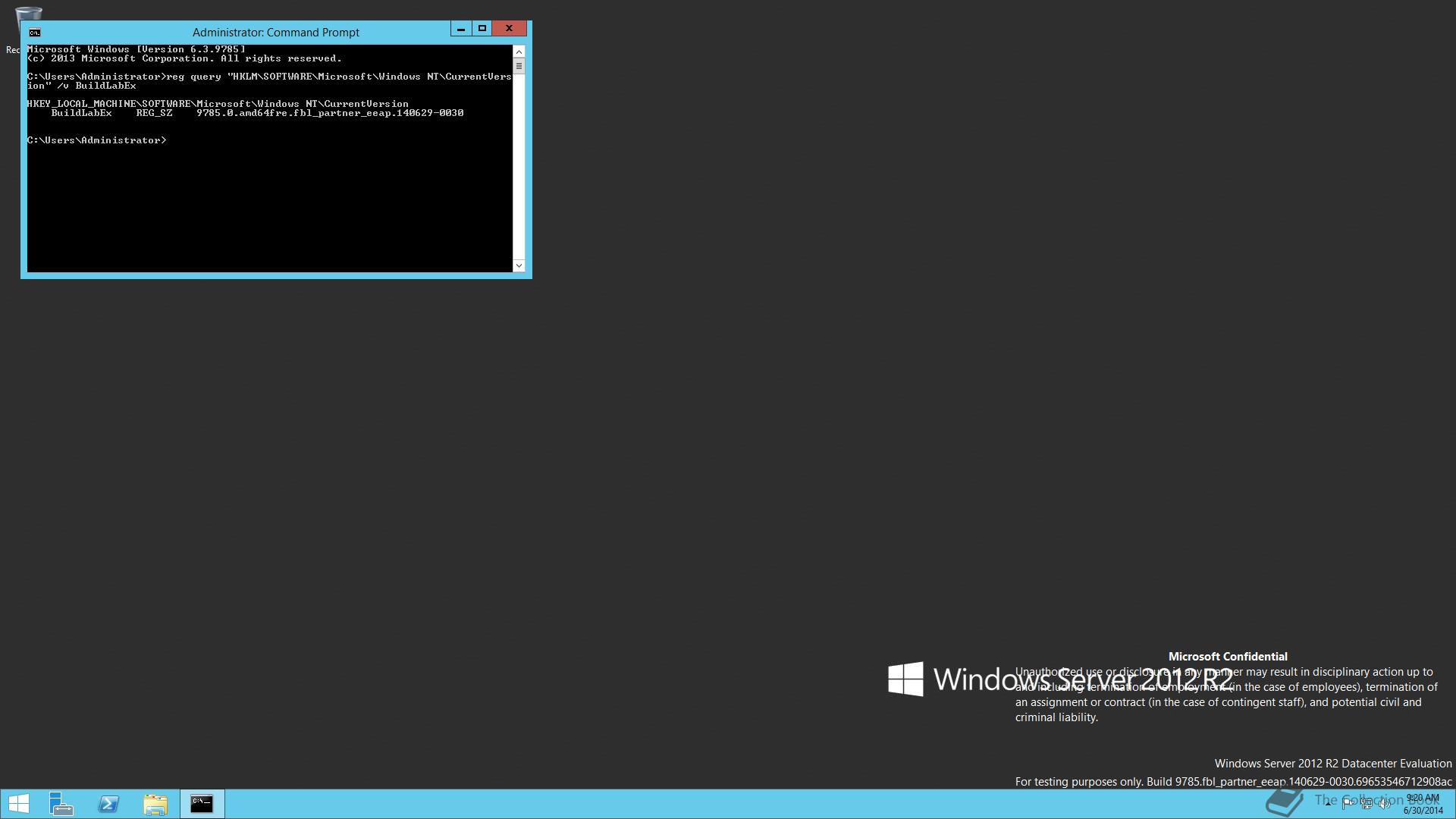The height and width of the screenshot is (819, 1456).
Task: Open File Explorer from the taskbar
Action: pyautogui.click(x=155, y=804)
